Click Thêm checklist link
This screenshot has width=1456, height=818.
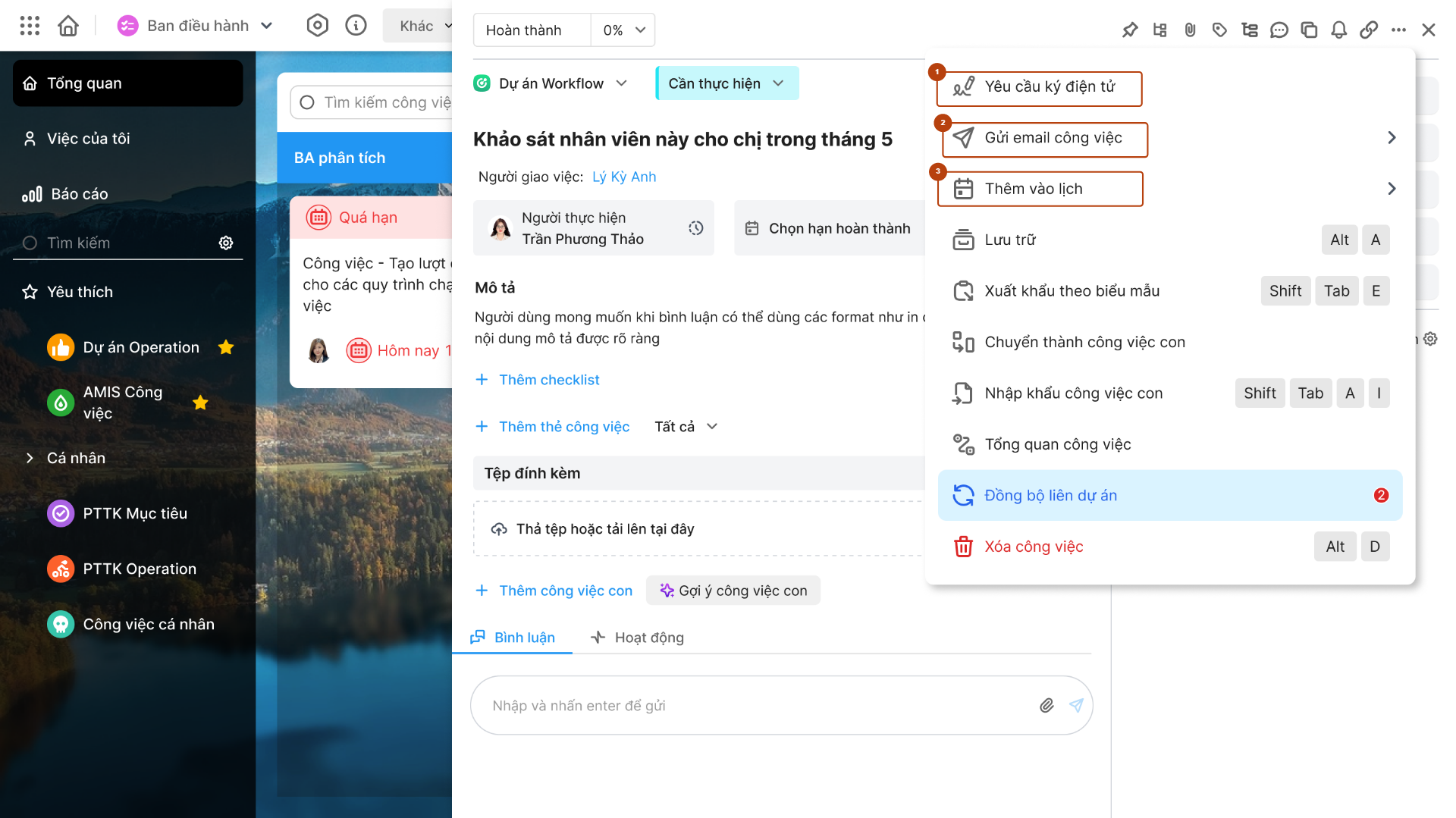(x=537, y=380)
